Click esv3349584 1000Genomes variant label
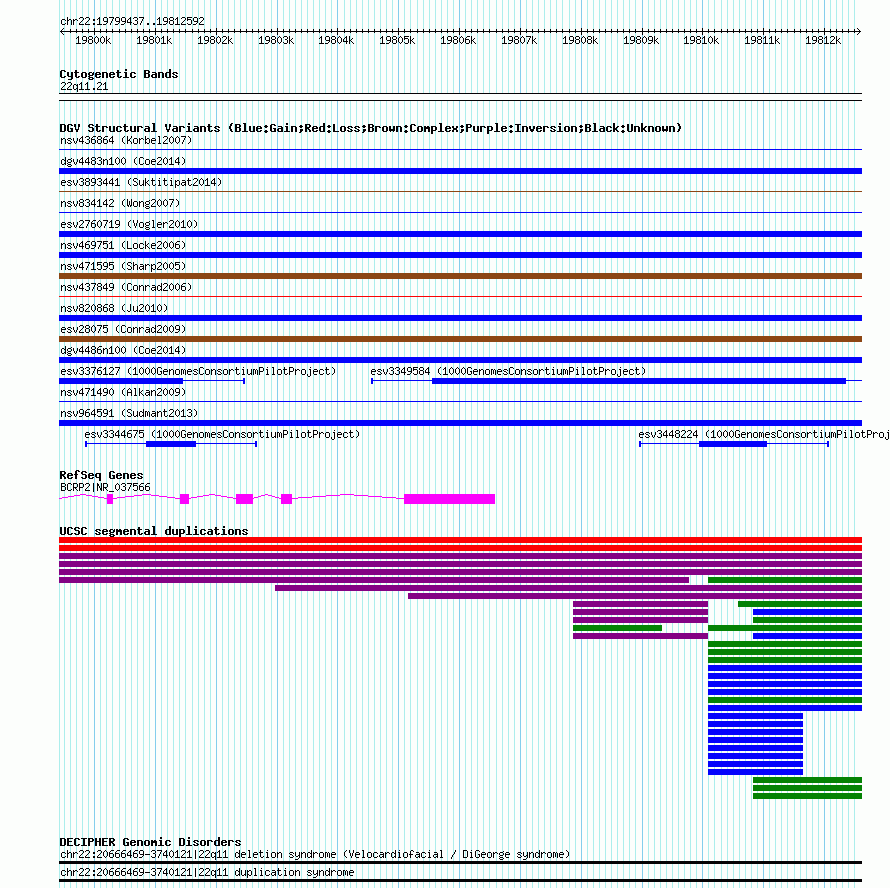Viewport: 890px width, 888px height. tap(509, 371)
